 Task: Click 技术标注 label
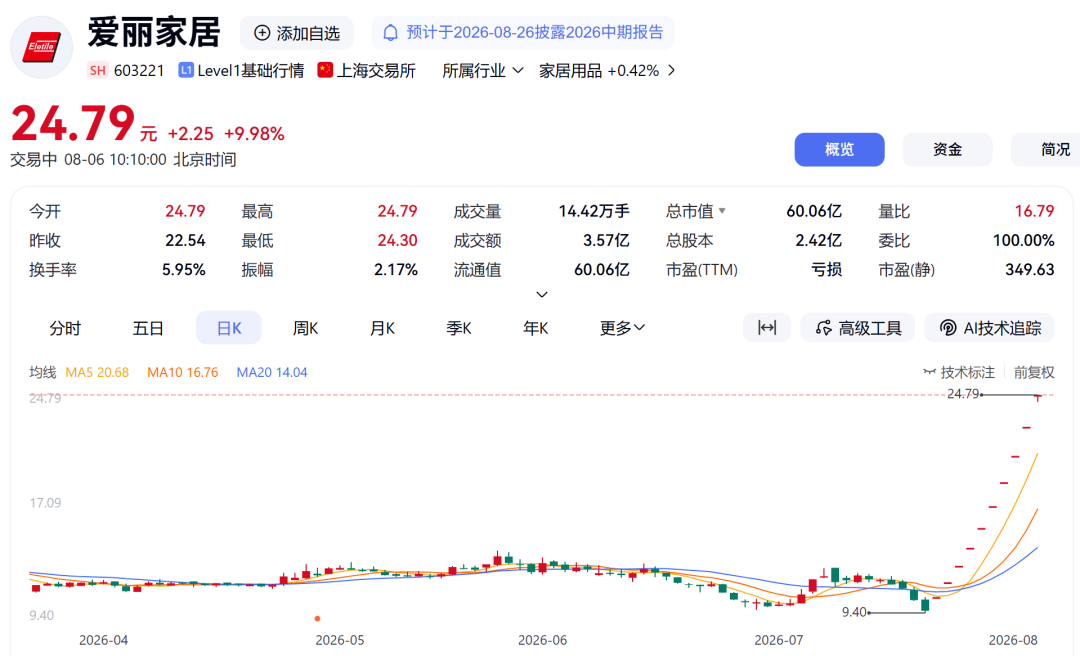[968, 372]
